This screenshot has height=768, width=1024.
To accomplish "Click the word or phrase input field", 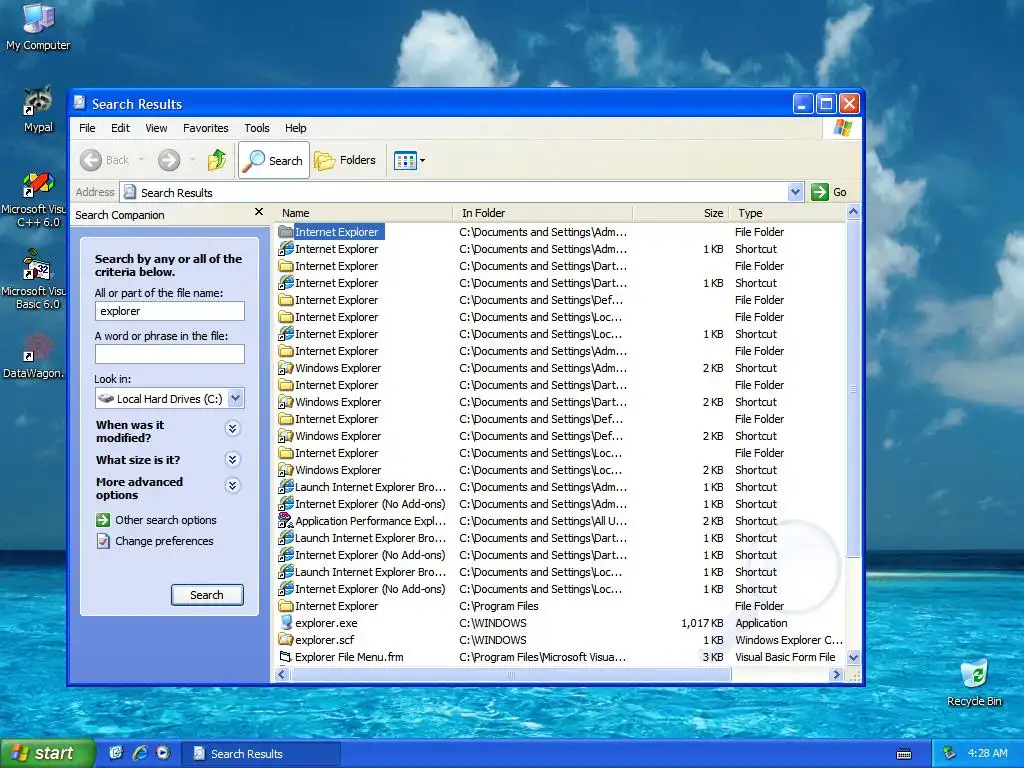I will (170, 353).
